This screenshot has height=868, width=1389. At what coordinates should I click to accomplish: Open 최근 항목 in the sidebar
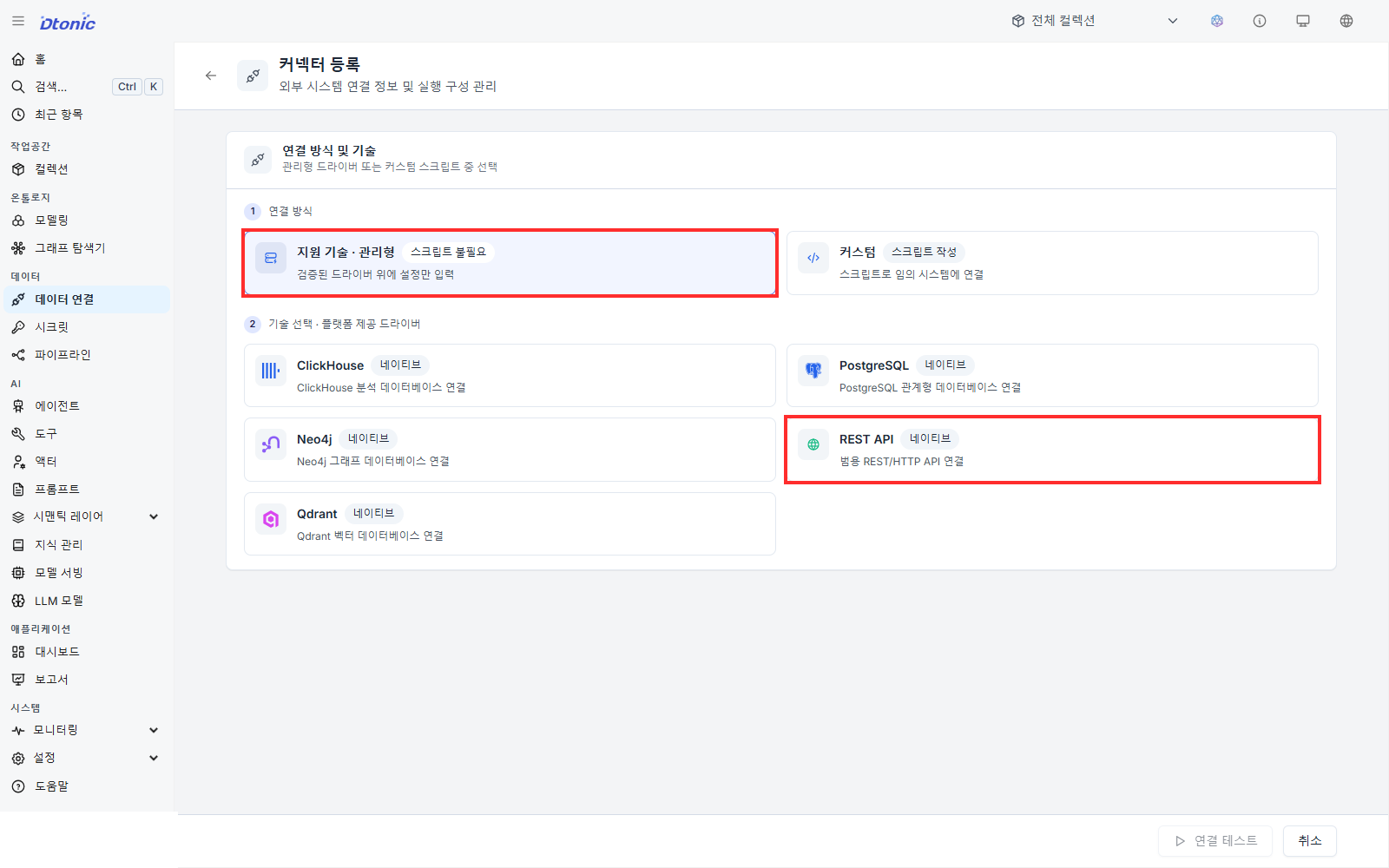click(x=87, y=115)
